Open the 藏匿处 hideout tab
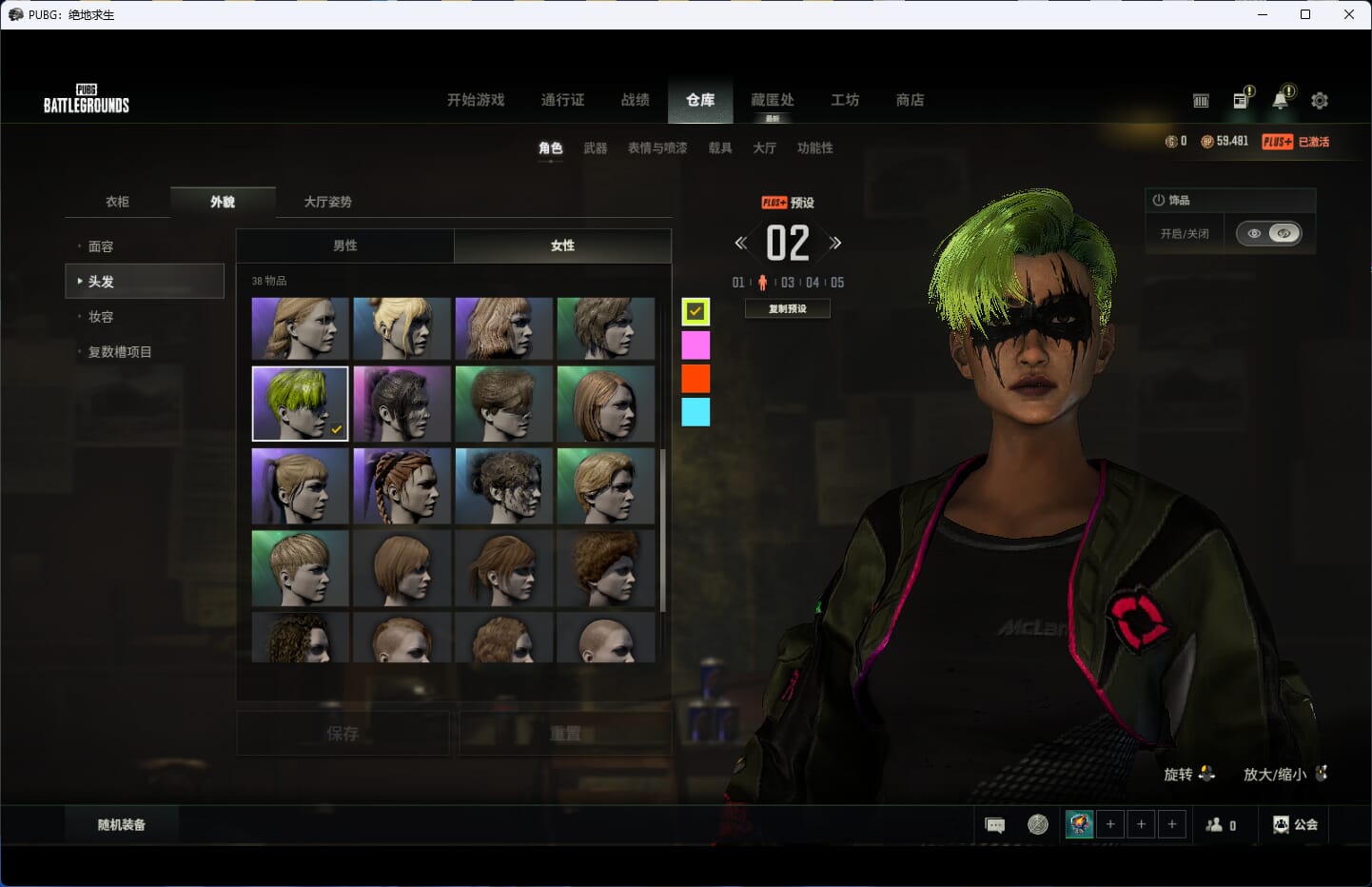1372x887 pixels. click(x=773, y=100)
